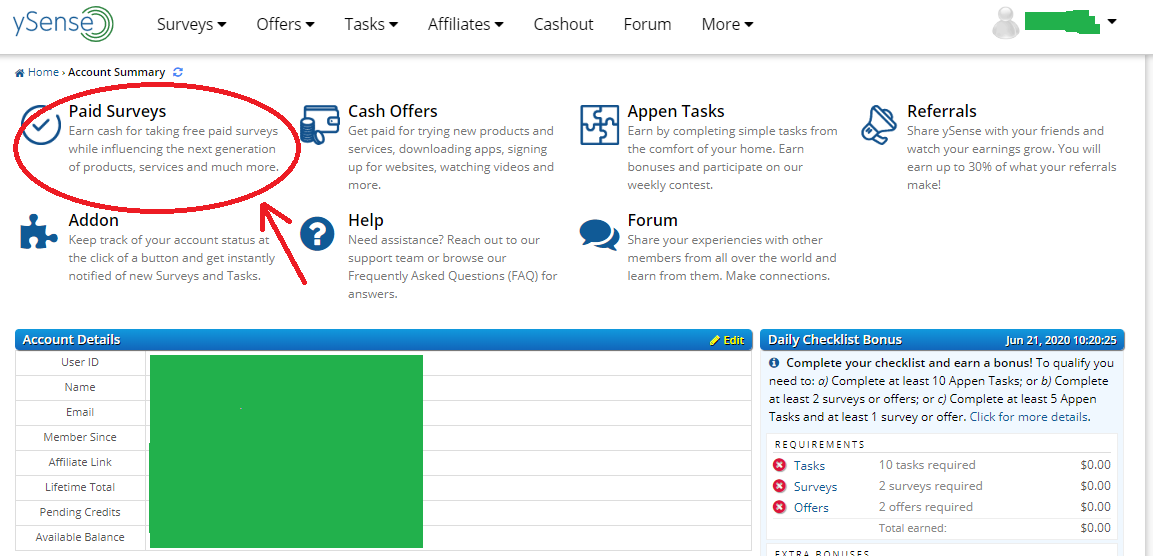Click the red X beside Offers requirement
Image resolution: width=1153 pixels, height=556 pixels.
[779, 507]
